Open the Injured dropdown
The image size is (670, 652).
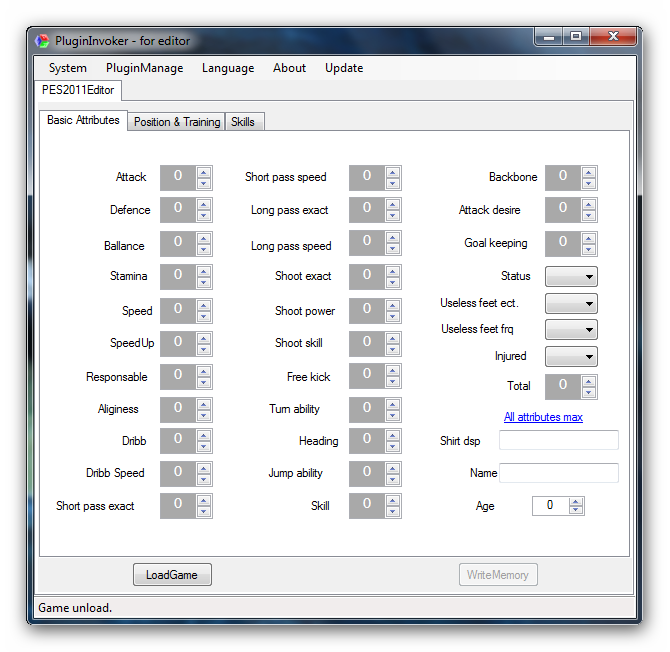[571, 356]
